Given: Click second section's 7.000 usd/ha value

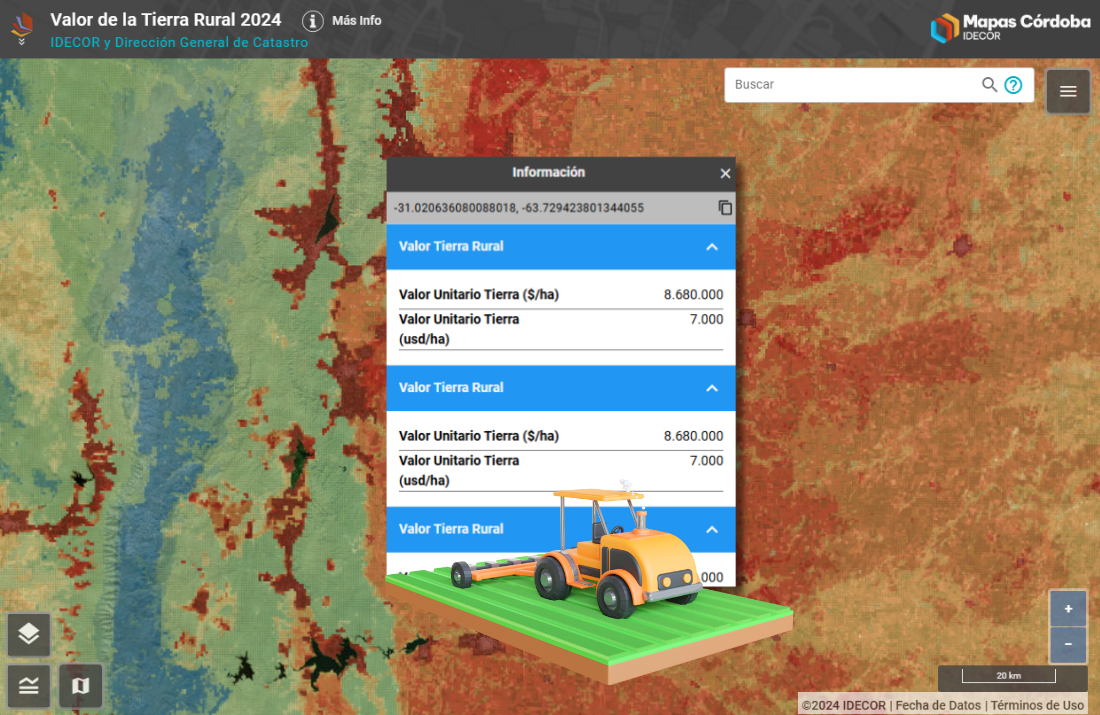Looking at the screenshot, I should 706,461.
